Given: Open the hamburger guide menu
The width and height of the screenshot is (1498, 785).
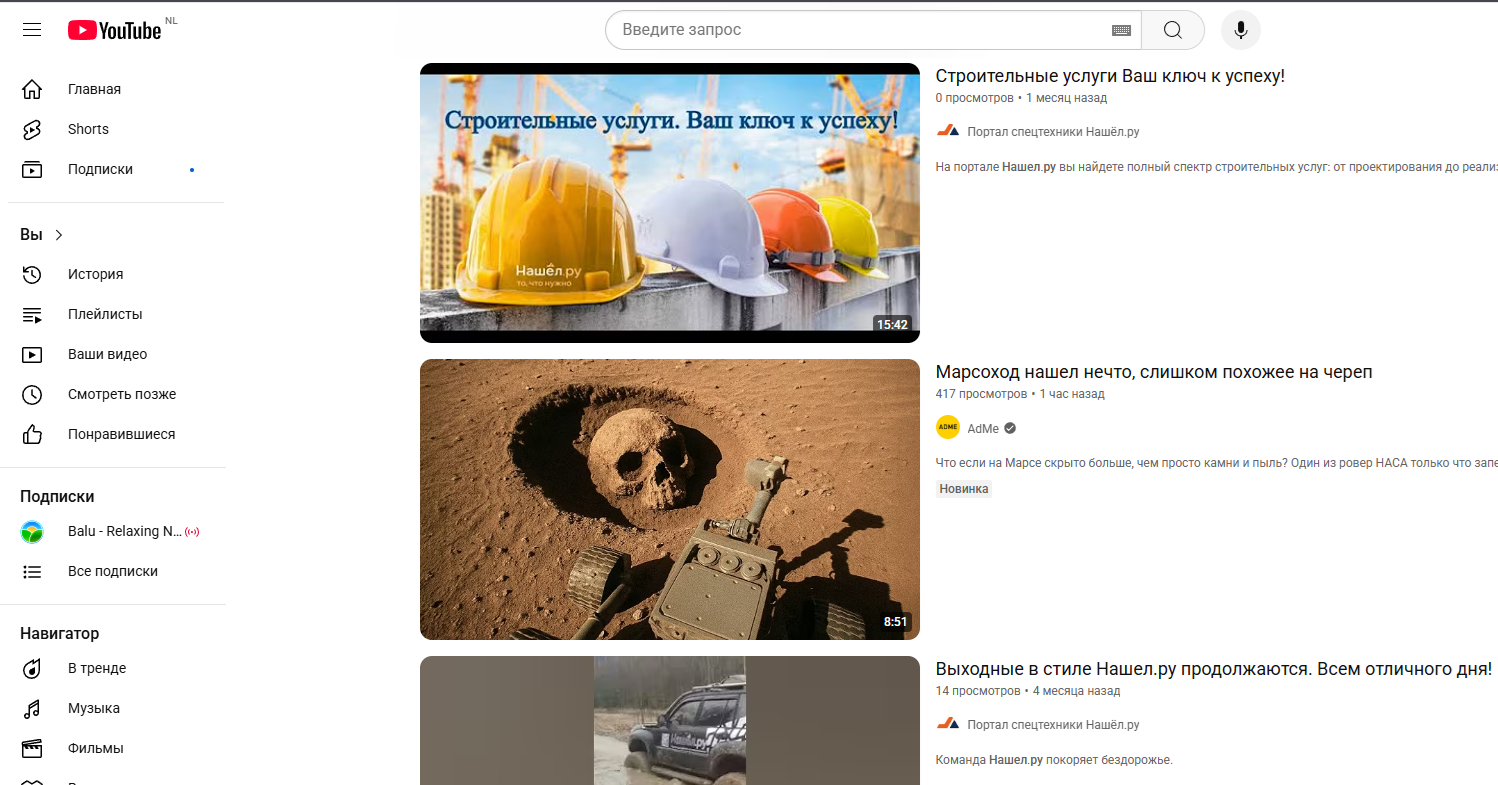Looking at the screenshot, I should tap(32, 30).
